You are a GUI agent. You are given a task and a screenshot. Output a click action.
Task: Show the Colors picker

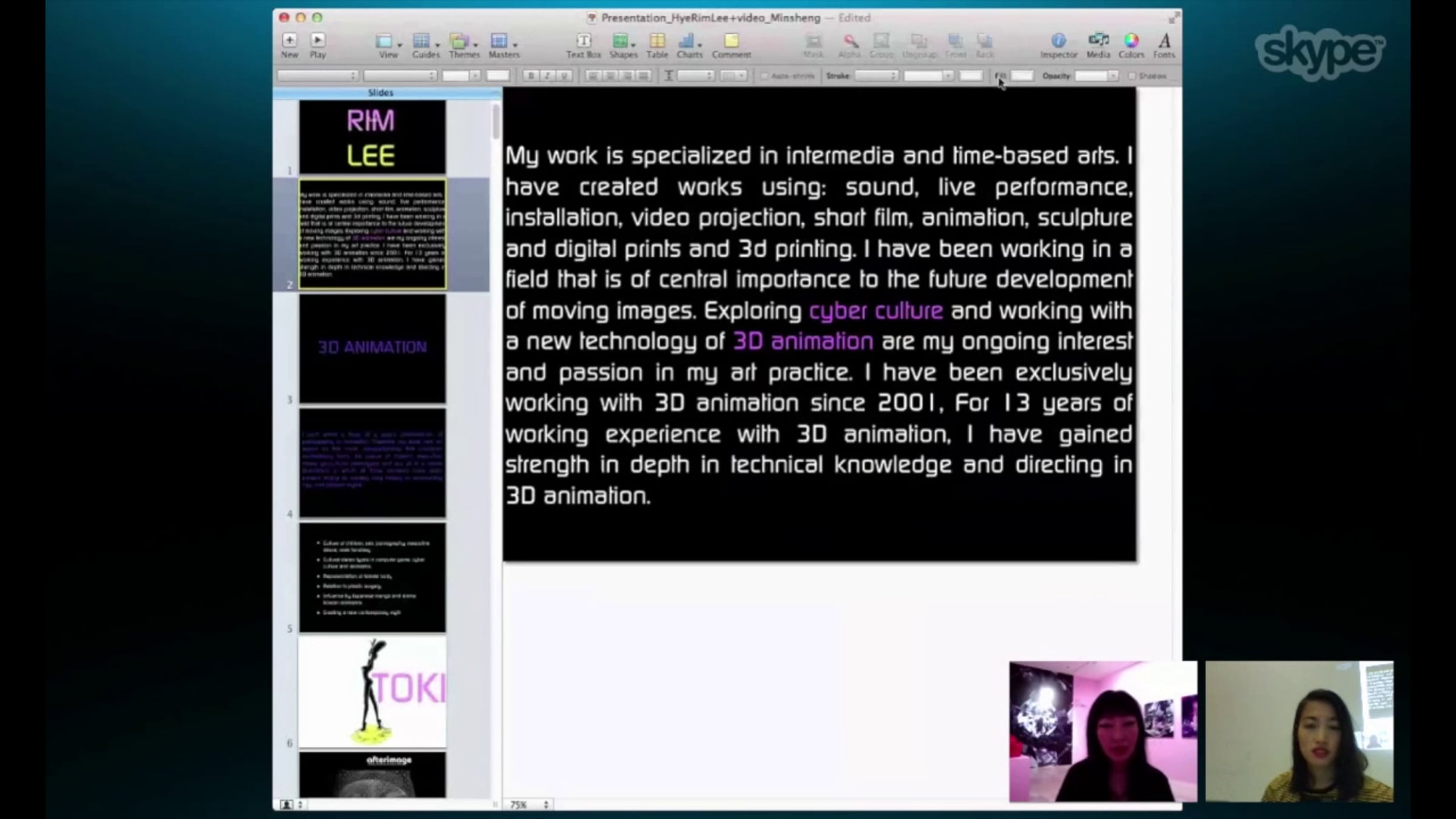point(1131,41)
